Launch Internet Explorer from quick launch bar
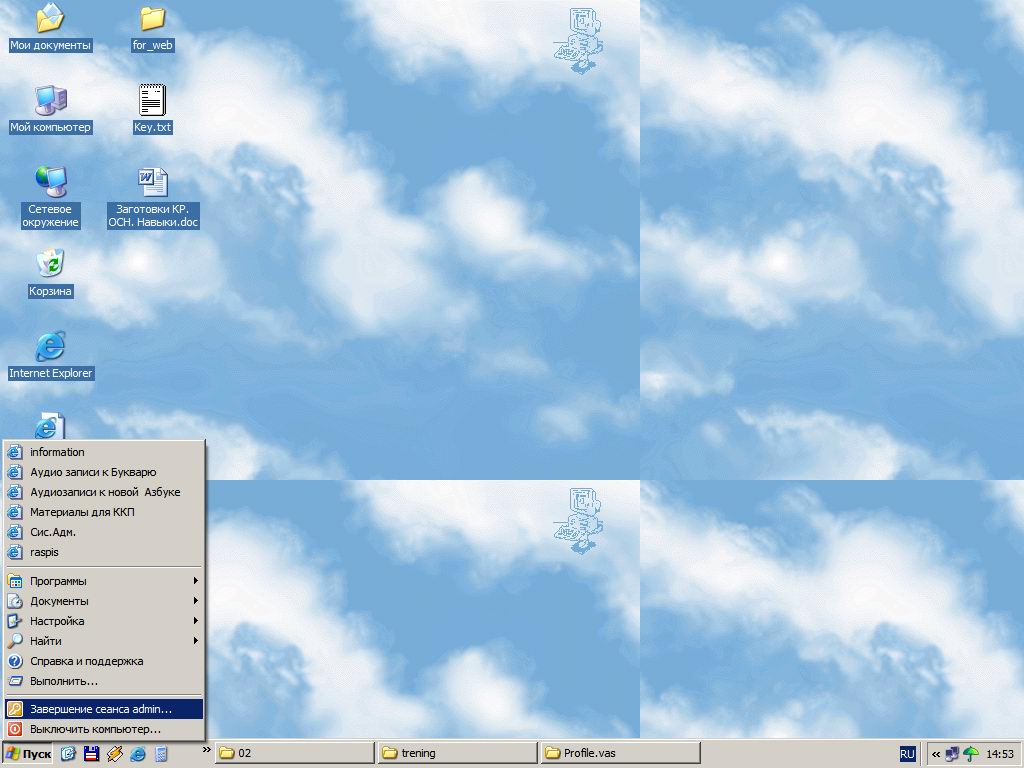 click(138, 754)
